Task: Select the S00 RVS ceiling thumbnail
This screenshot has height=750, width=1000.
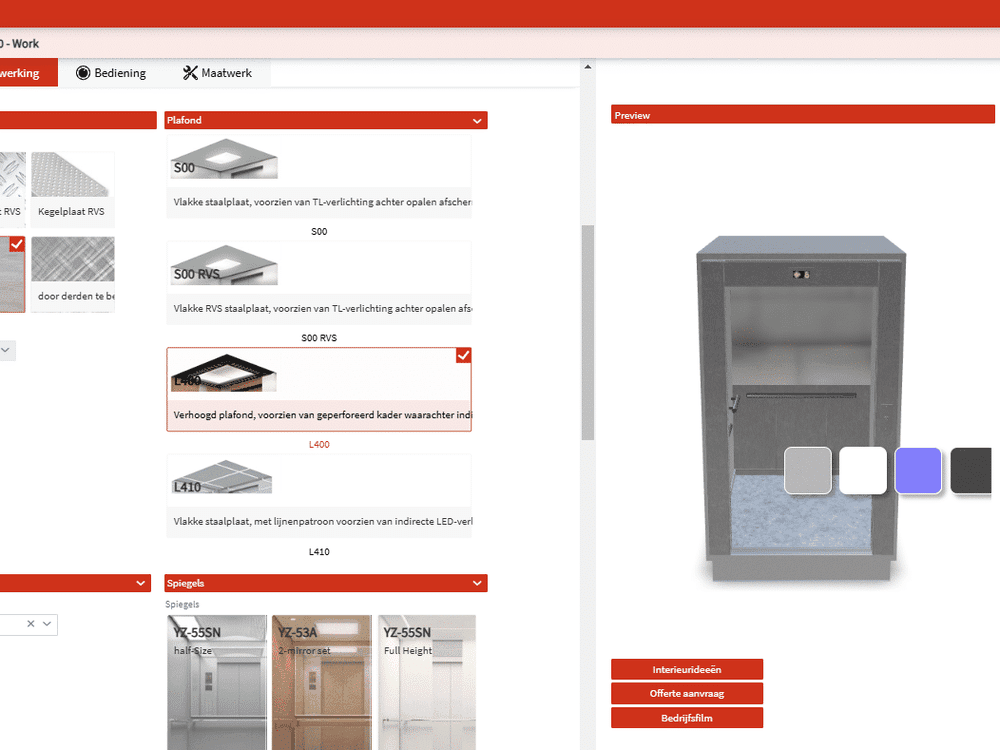Action: tap(224, 265)
